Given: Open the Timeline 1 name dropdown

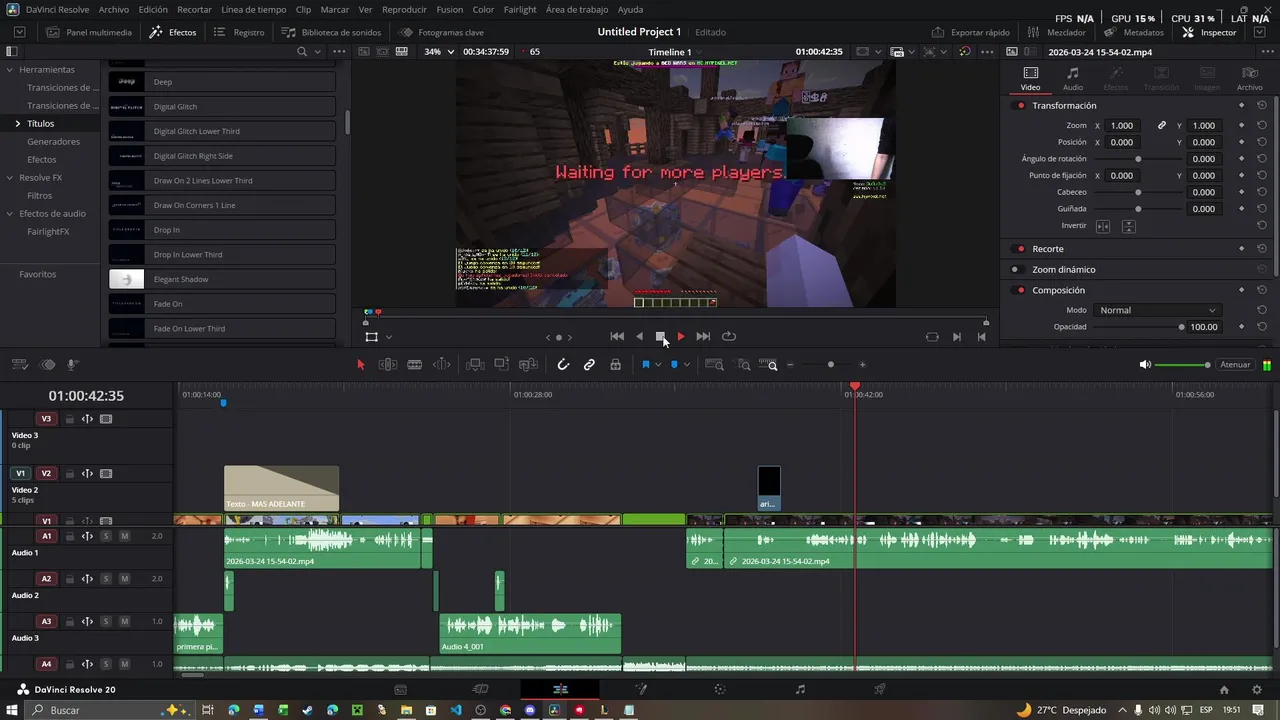Looking at the screenshot, I should point(675,52).
